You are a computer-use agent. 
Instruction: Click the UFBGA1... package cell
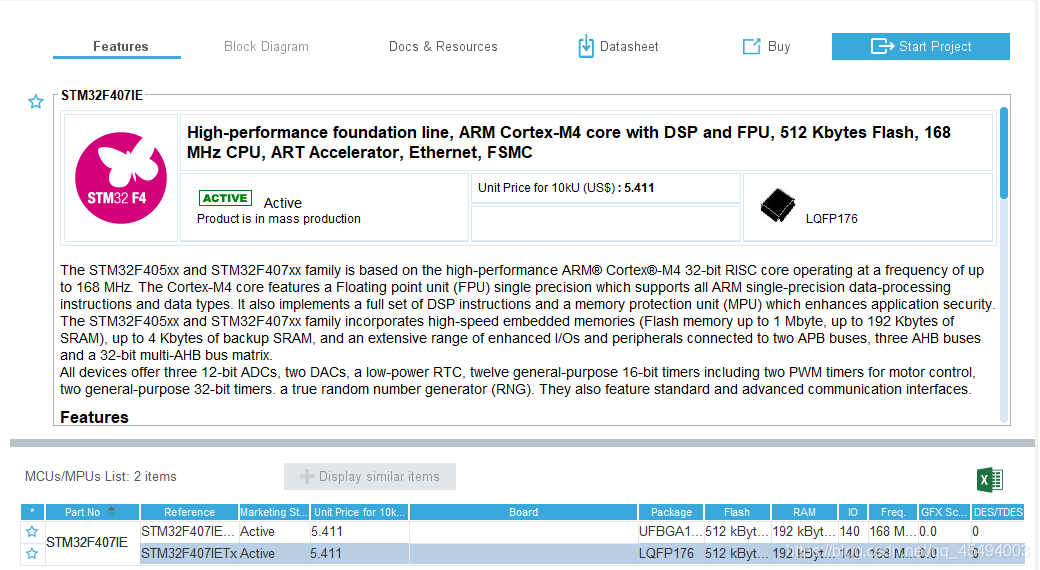[x=671, y=532]
